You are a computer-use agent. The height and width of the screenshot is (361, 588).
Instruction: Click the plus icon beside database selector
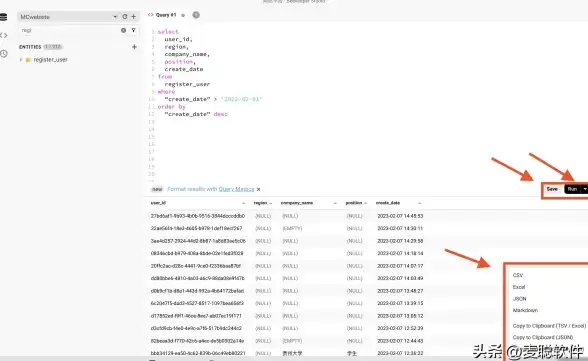[x=133, y=16]
